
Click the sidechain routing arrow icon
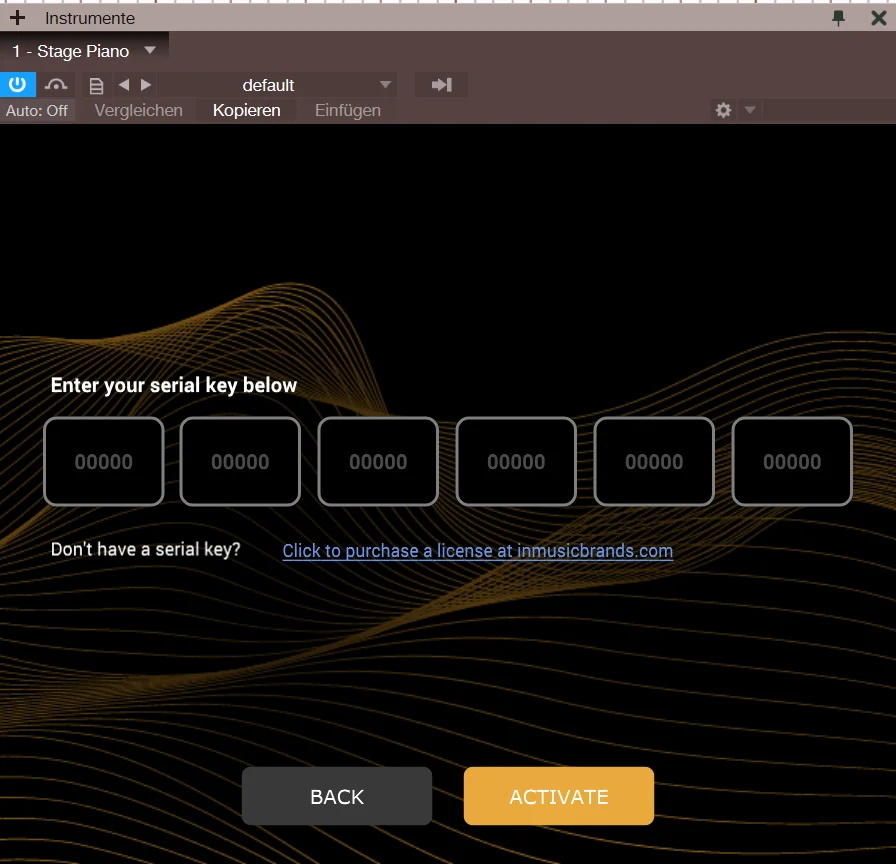click(441, 85)
